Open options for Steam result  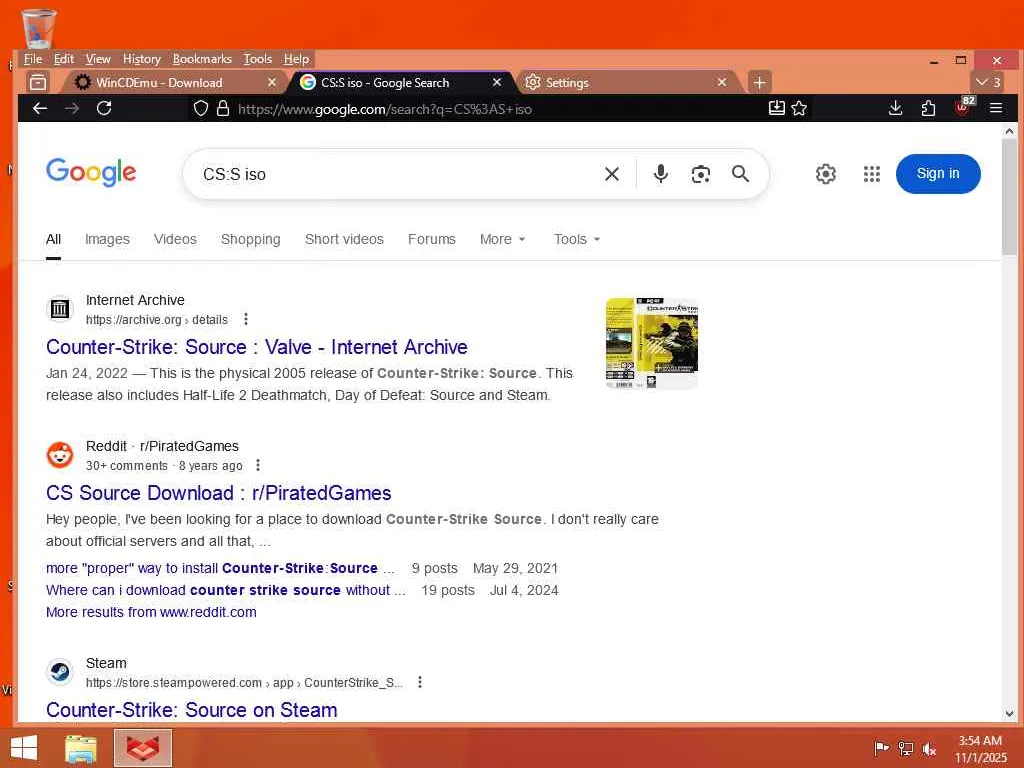(x=420, y=682)
